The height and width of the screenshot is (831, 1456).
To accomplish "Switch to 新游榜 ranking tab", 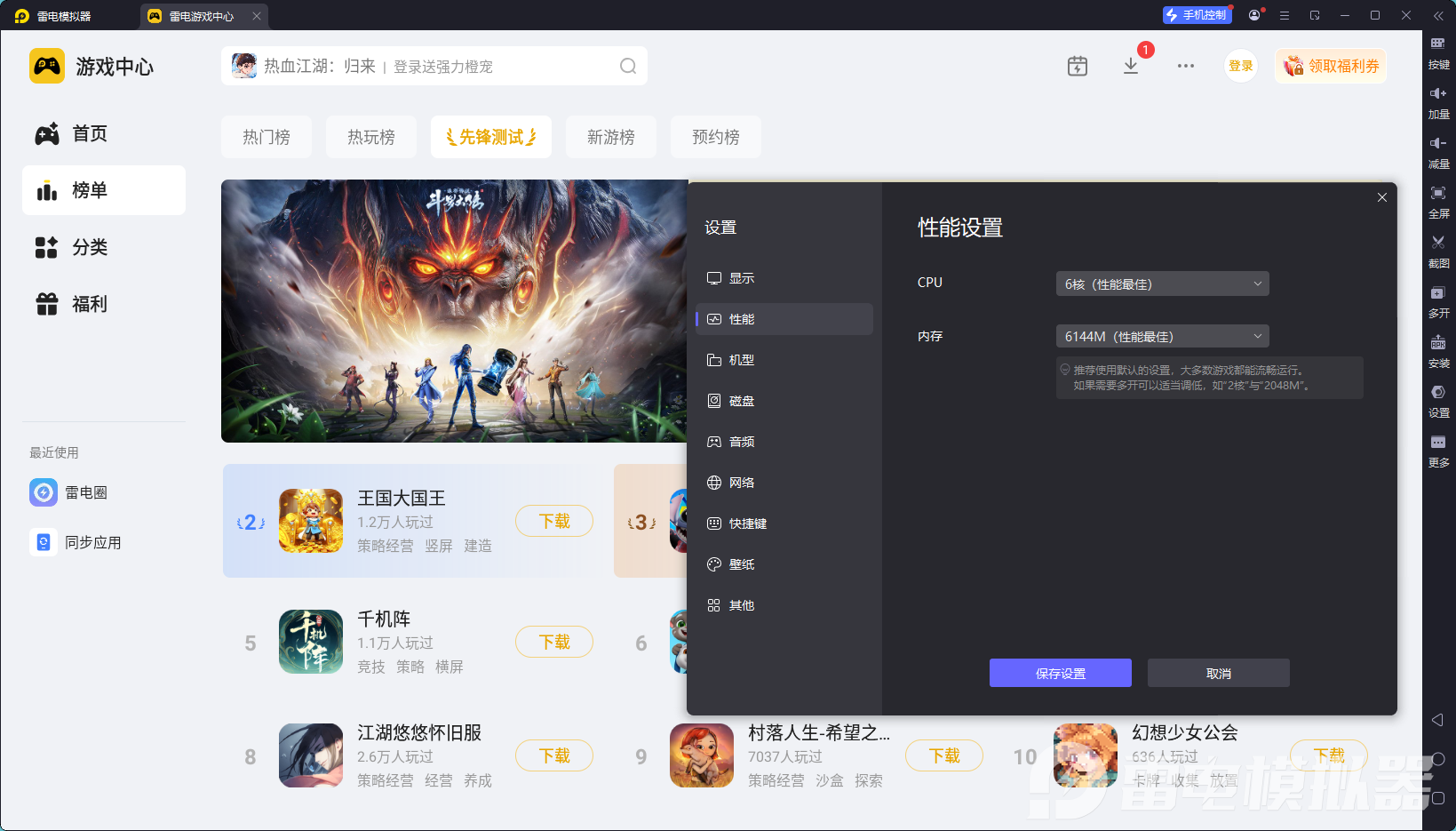I will pyautogui.click(x=611, y=137).
